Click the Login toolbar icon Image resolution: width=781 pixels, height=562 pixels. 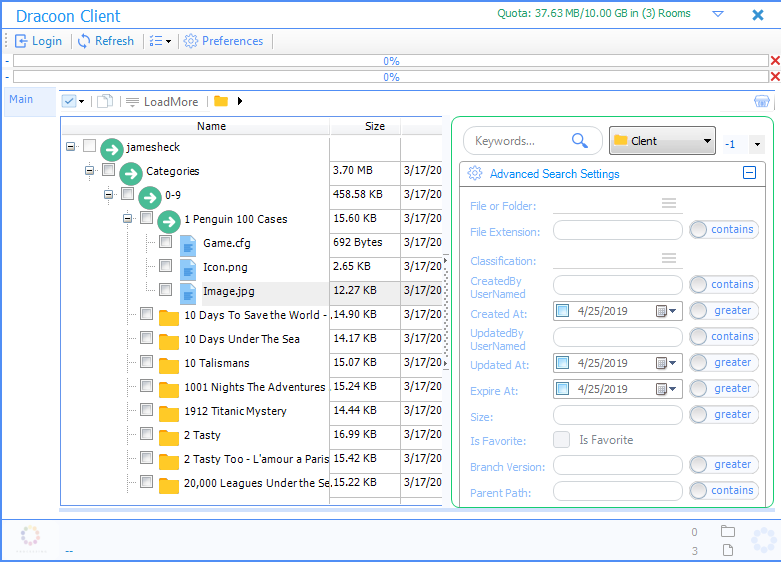[21, 41]
